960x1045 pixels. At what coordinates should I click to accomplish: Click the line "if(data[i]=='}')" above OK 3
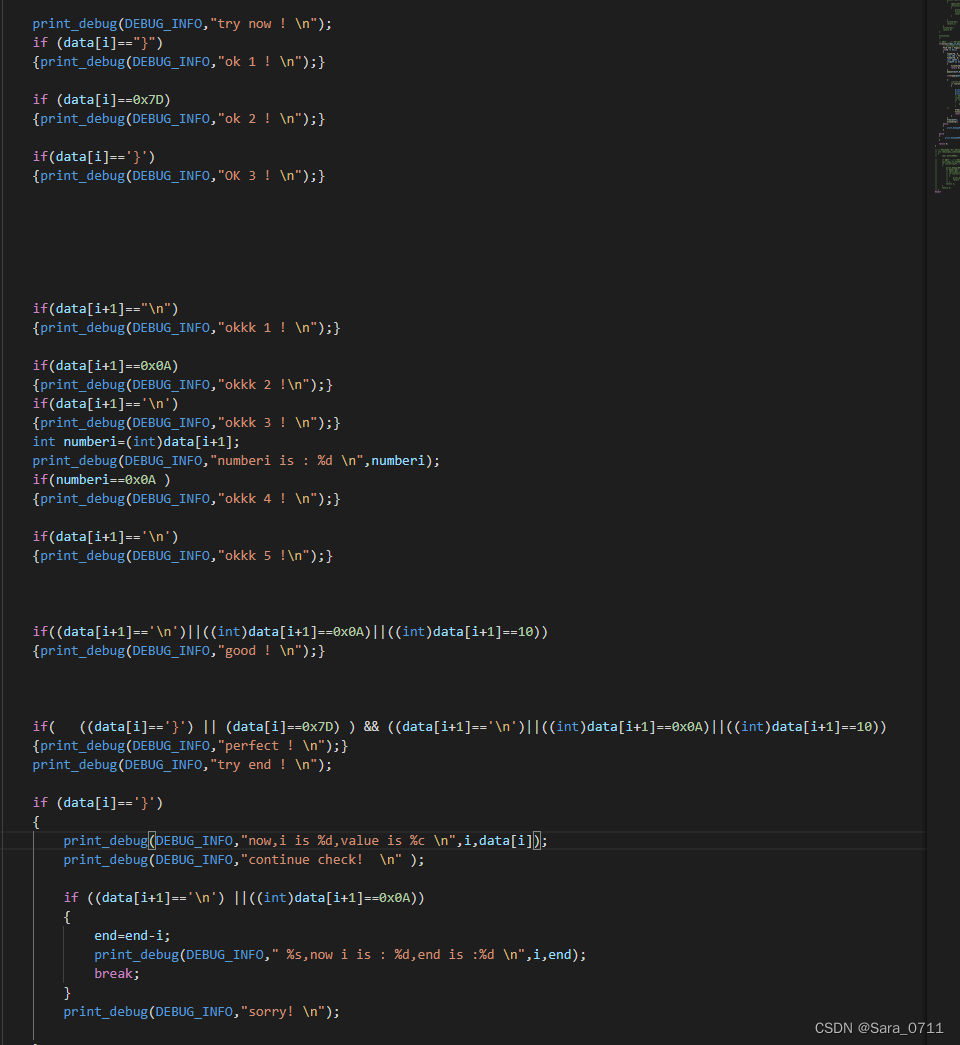tap(94, 157)
